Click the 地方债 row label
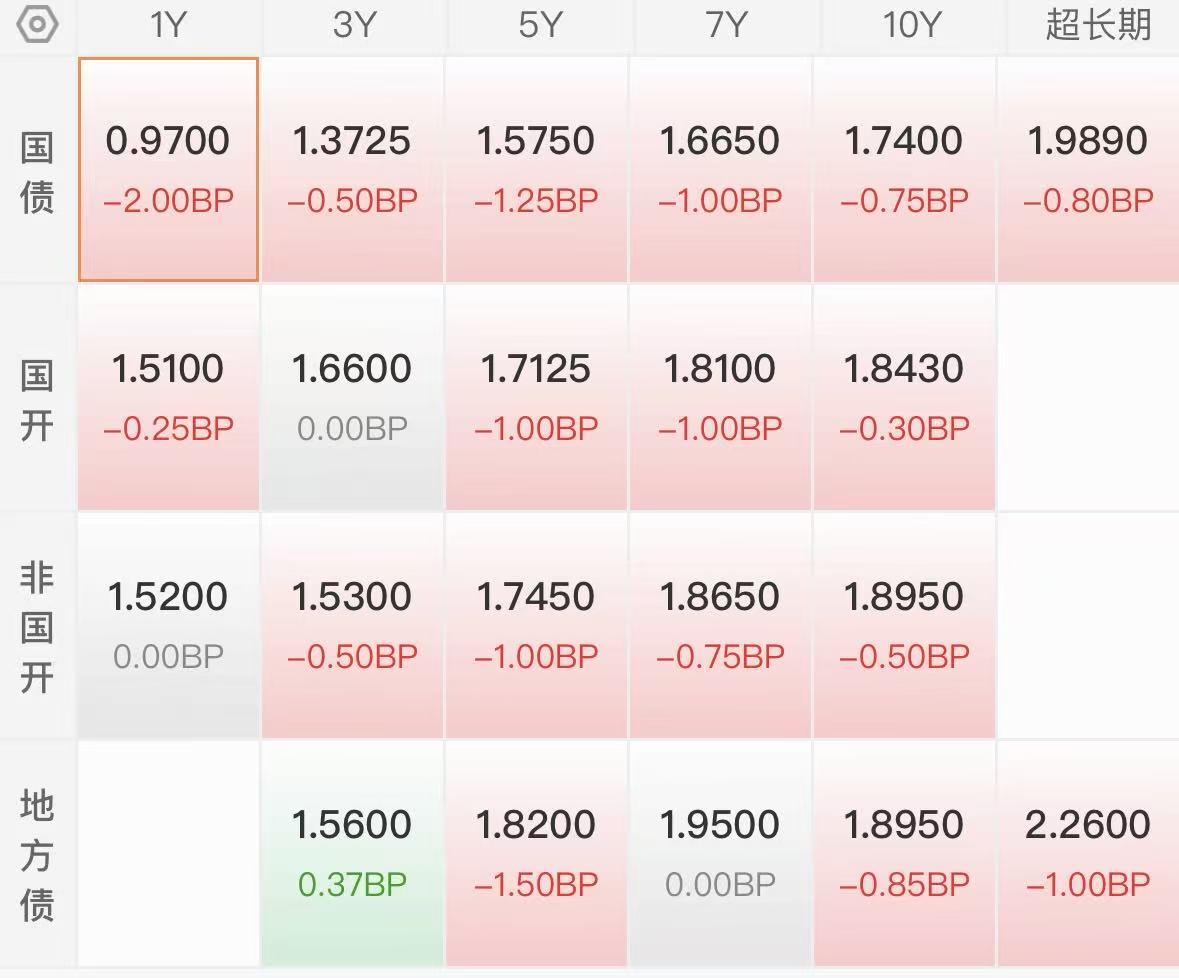This screenshot has width=1179, height=978. pyautogui.click(x=38, y=855)
